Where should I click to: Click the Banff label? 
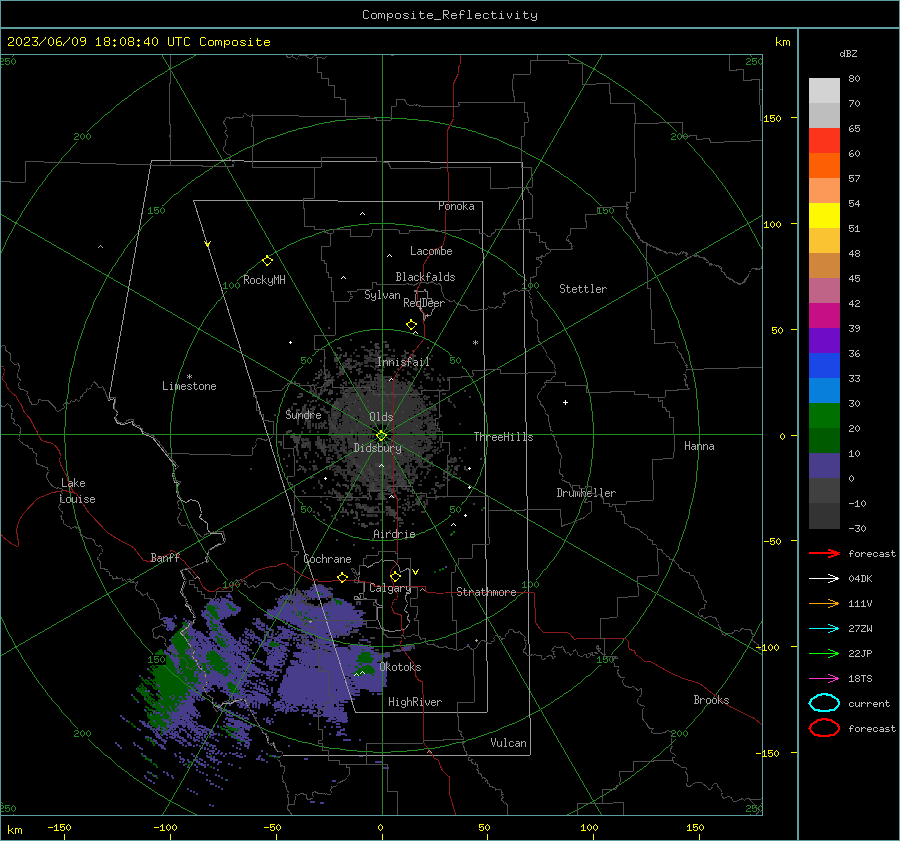click(x=165, y=558)
